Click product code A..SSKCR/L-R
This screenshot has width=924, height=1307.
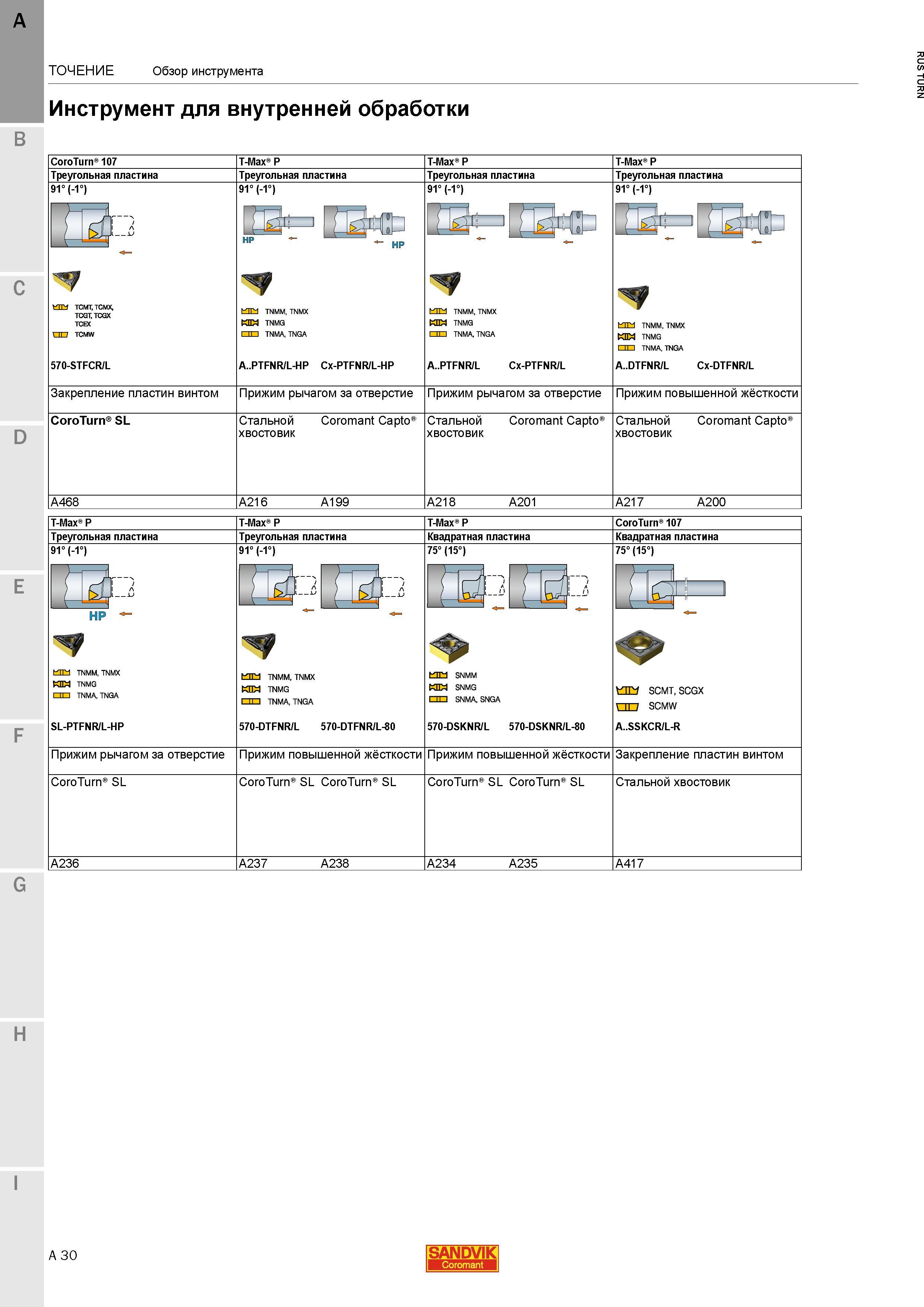tap(648, 727)
